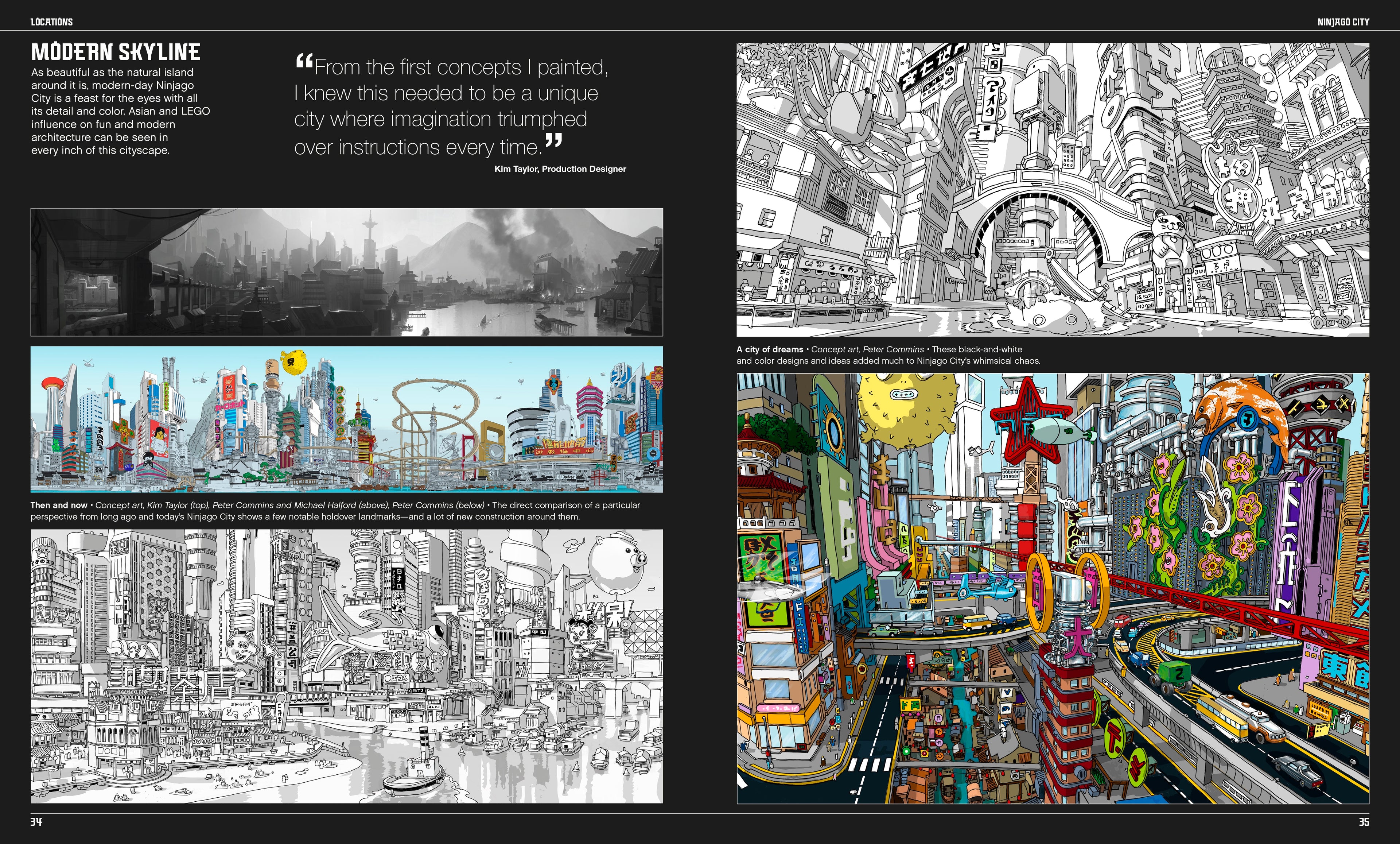Click the Locations header label
This screenshot has width=1400, height=844.
tap(51, 22)
